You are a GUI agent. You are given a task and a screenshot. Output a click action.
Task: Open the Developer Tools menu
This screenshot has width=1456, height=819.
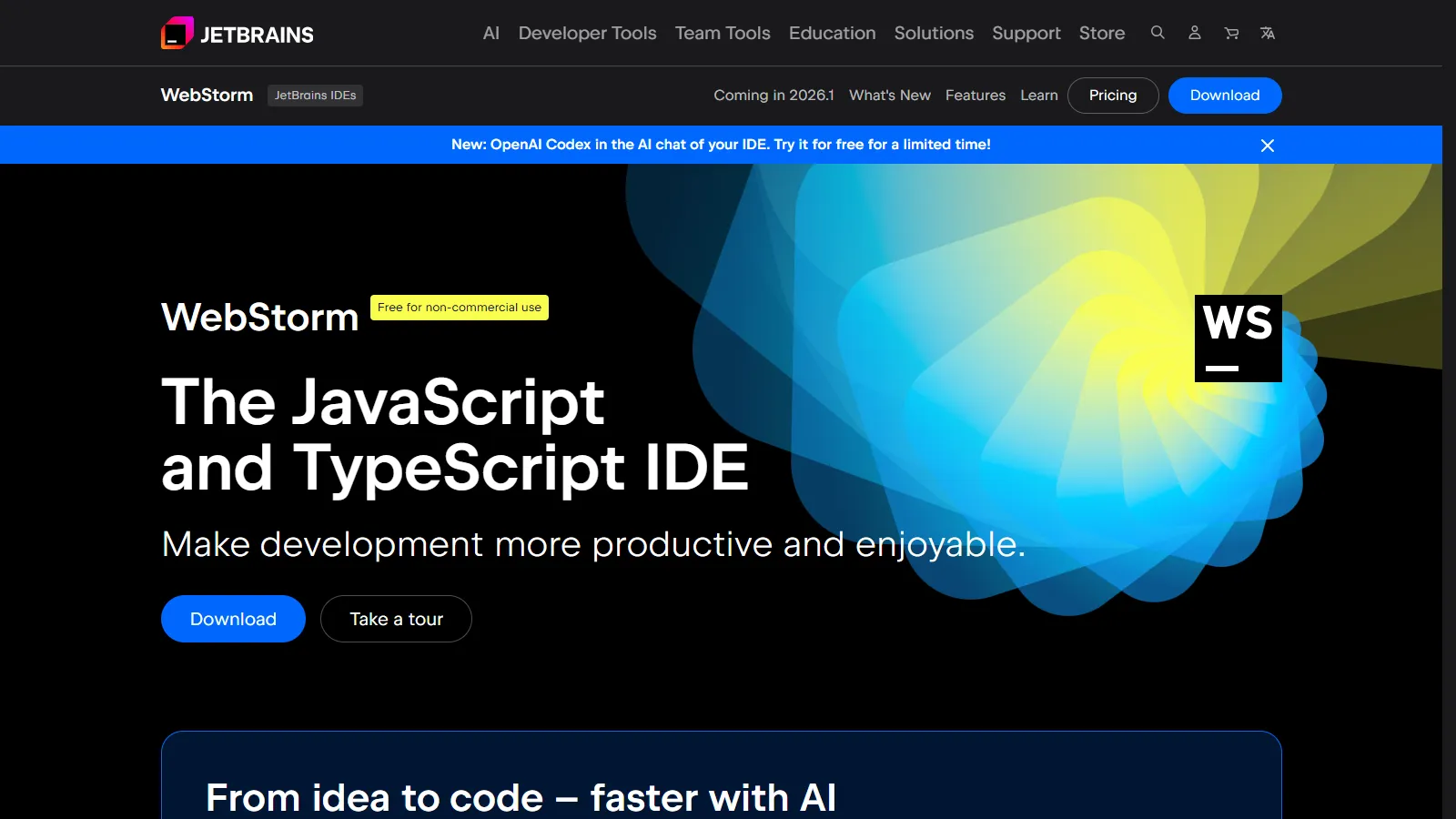point(587,33)
